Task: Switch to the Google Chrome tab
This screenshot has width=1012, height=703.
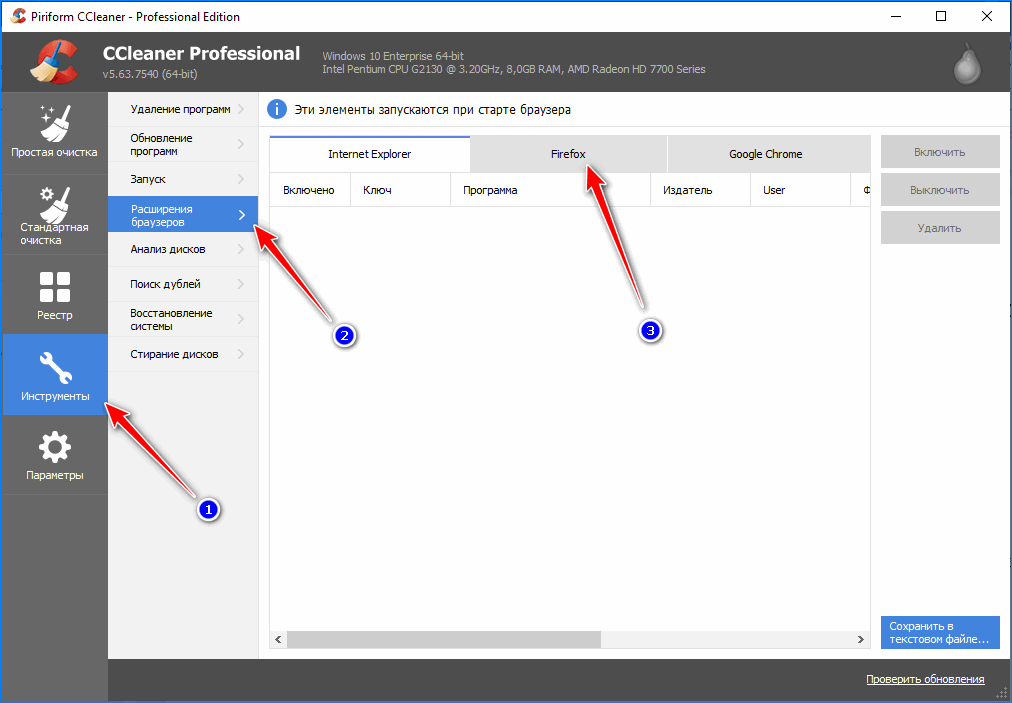Action: (x=765, y=154)
